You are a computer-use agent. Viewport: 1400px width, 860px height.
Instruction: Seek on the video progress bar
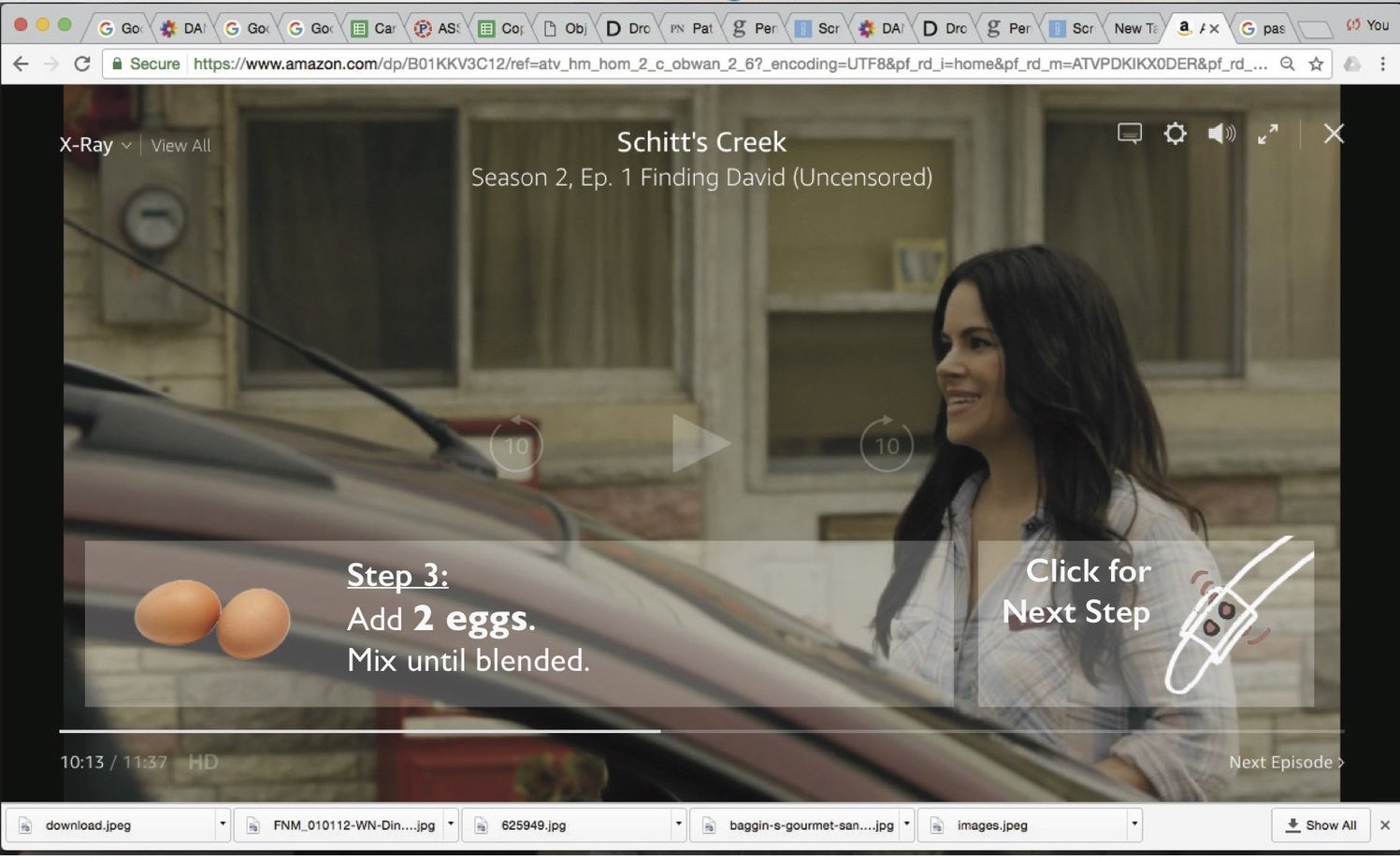(701, 731)
